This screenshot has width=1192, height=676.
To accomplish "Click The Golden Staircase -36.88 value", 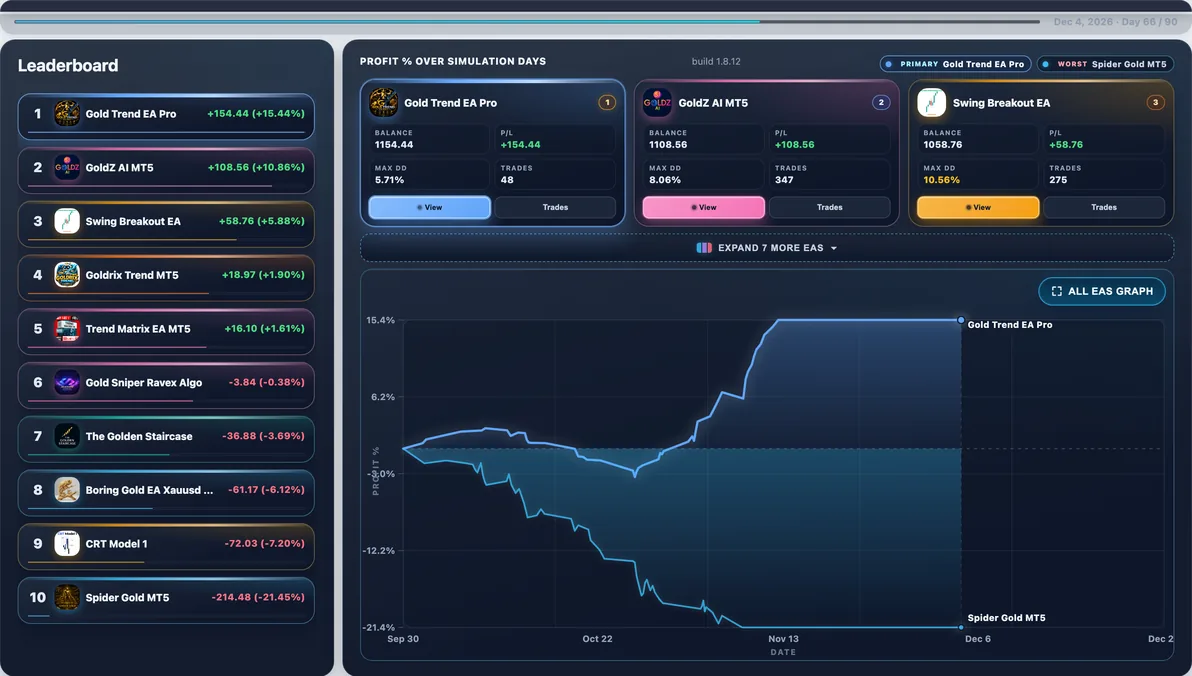I will tap(263, 436).
